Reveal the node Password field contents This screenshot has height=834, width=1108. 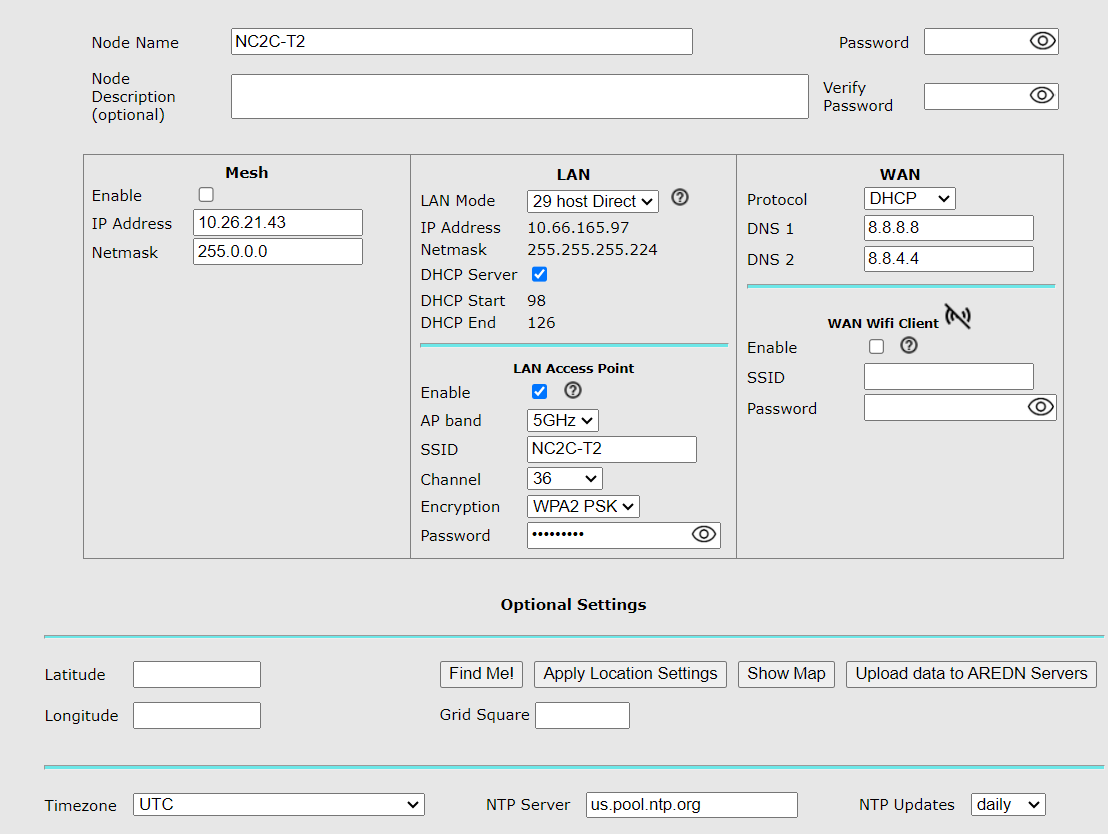[1045, 41]
